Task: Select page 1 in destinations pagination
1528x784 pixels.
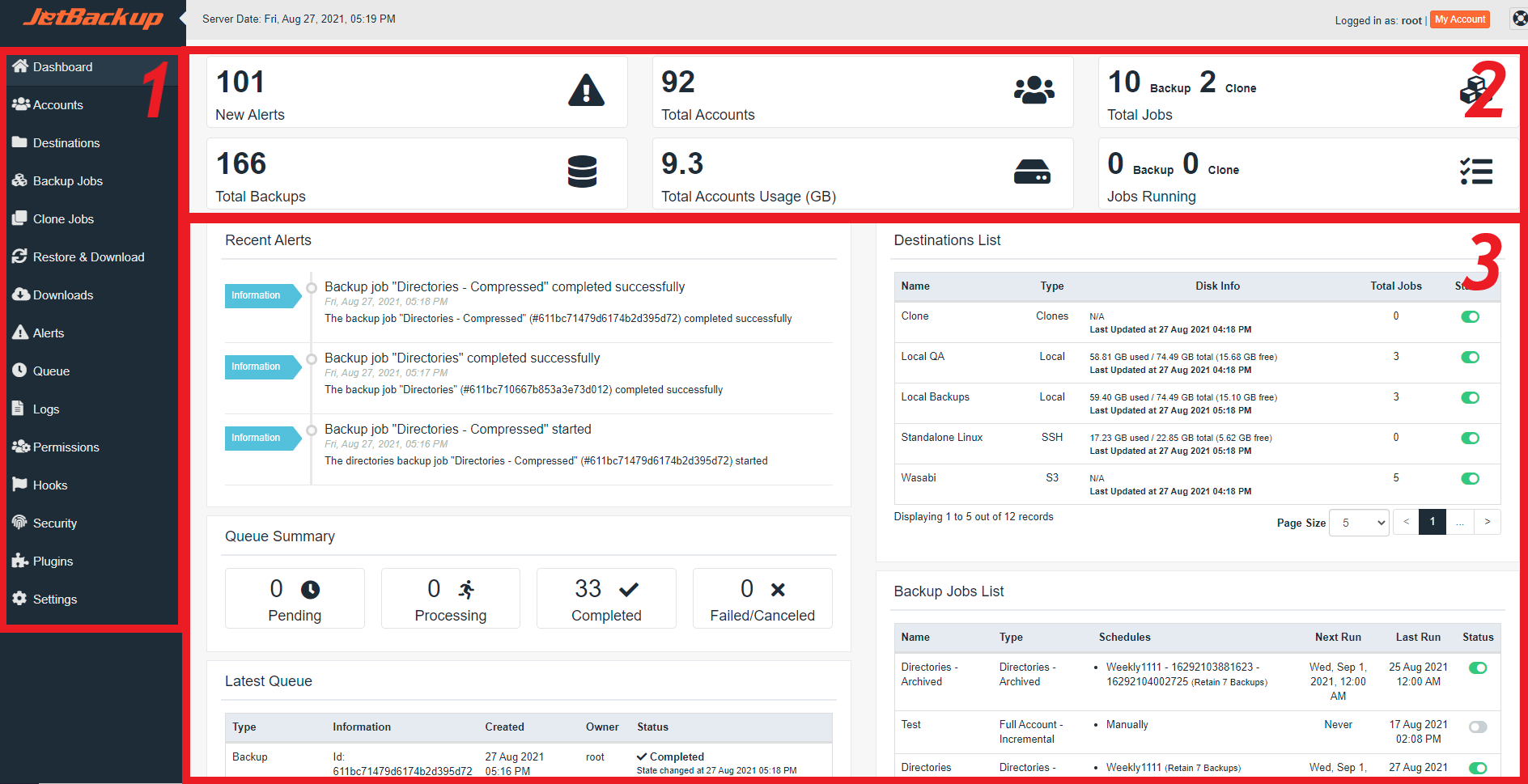Action: (1432, 522)
